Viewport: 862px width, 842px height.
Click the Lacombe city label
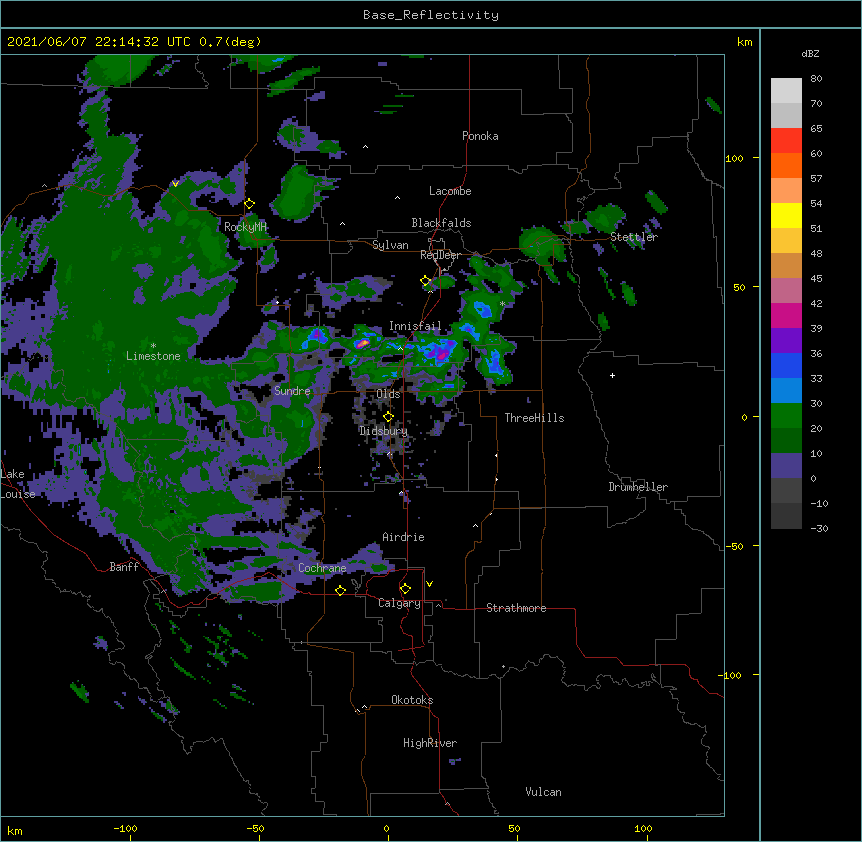tap(450, 191)
